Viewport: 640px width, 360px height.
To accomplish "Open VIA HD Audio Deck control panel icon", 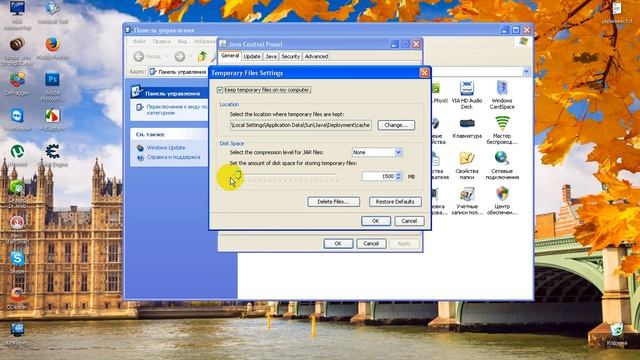I will (467, 95).
